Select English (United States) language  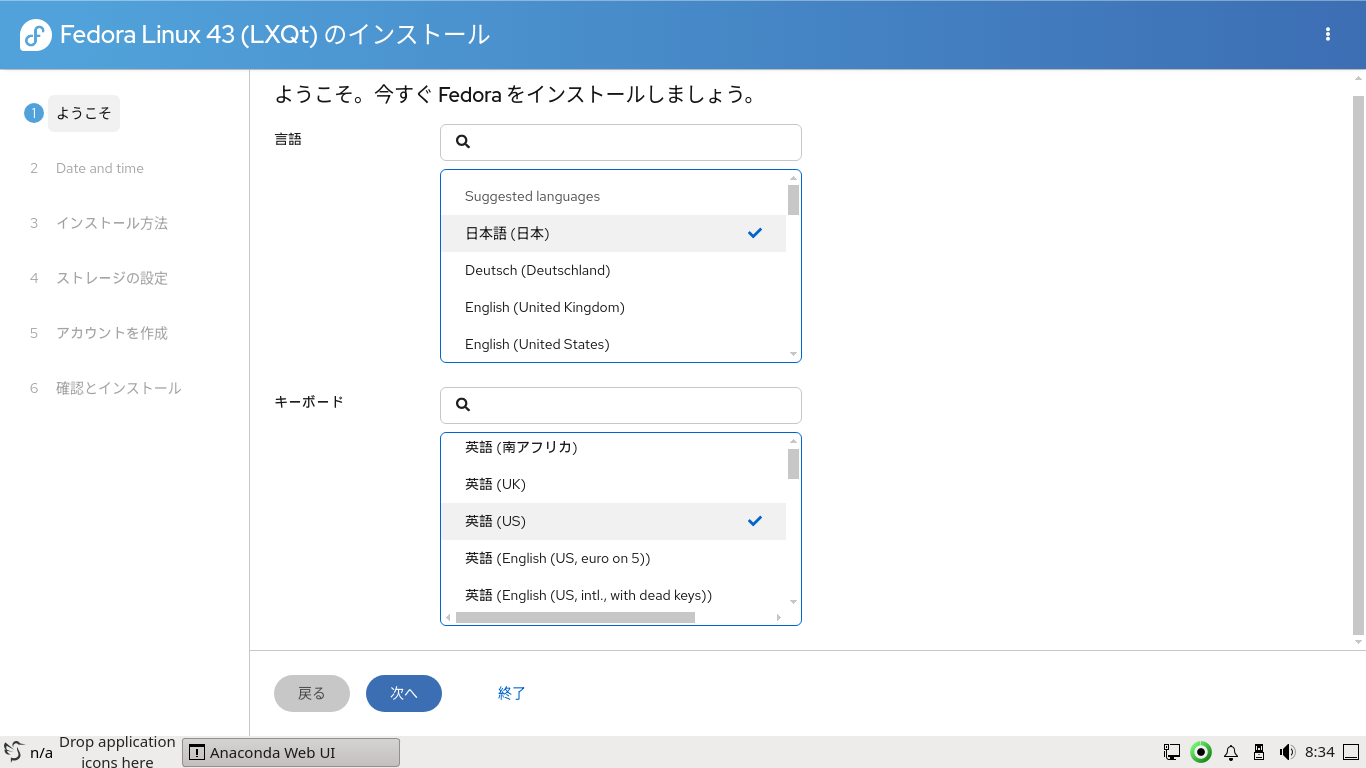click(613, 344)
